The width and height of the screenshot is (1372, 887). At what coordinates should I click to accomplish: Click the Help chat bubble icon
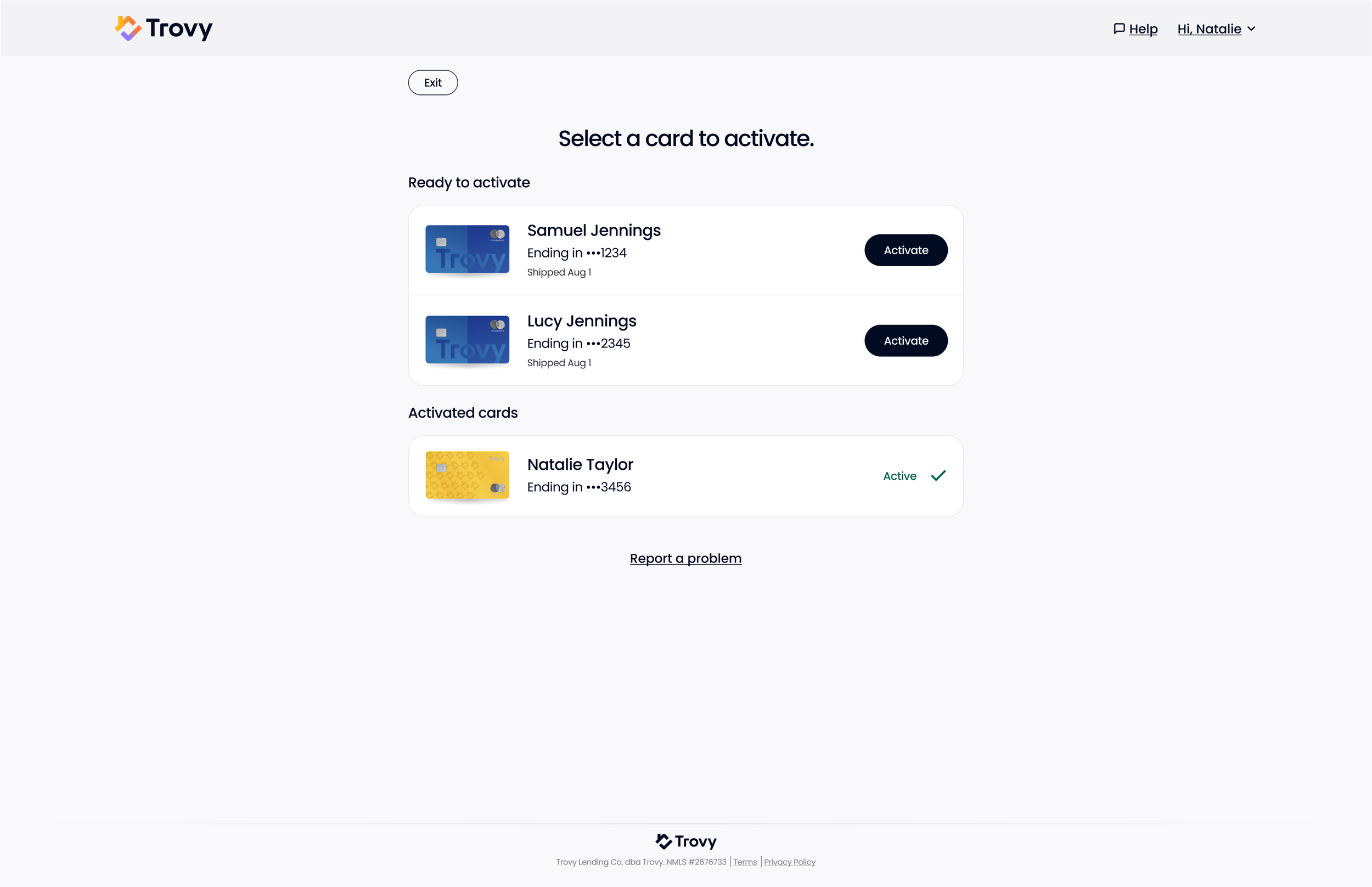1118,29
